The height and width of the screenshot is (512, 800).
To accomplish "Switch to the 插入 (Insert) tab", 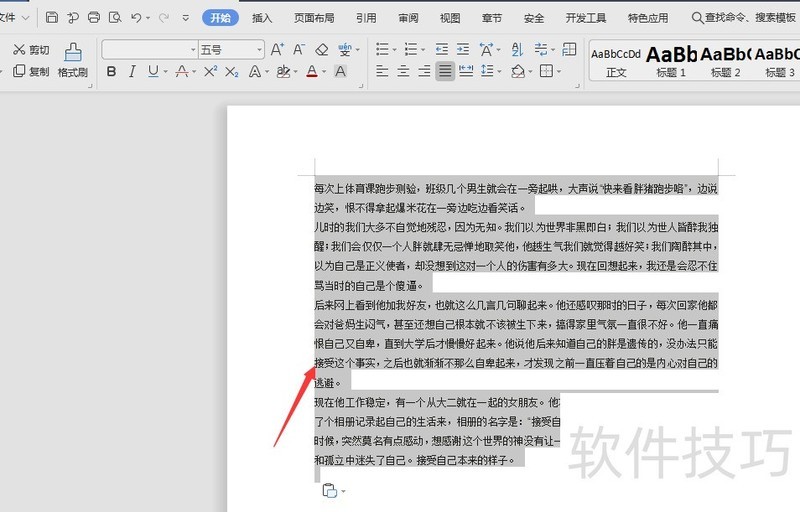I will click(262, 18).
